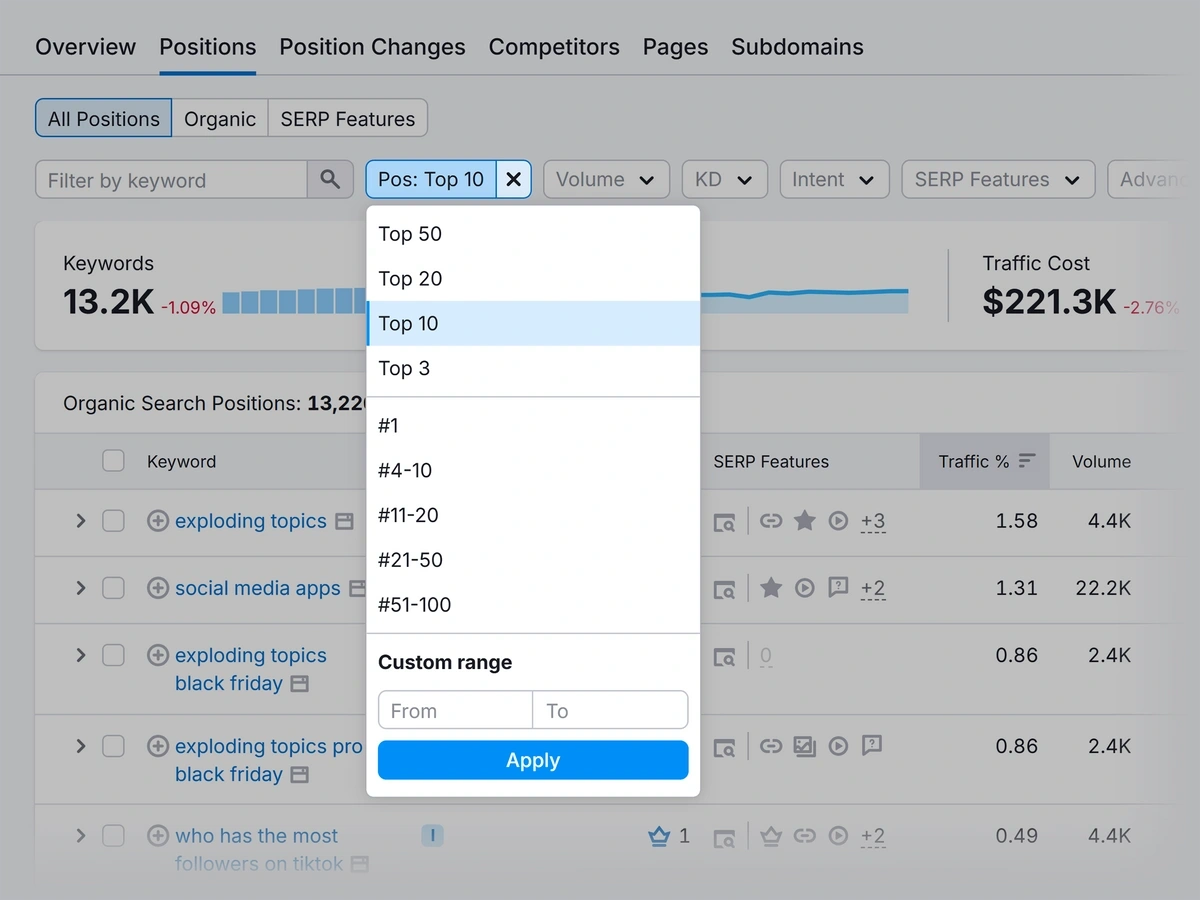Select the social media apps row checkbox
The image size is (1200, 900).
[114, 589]
